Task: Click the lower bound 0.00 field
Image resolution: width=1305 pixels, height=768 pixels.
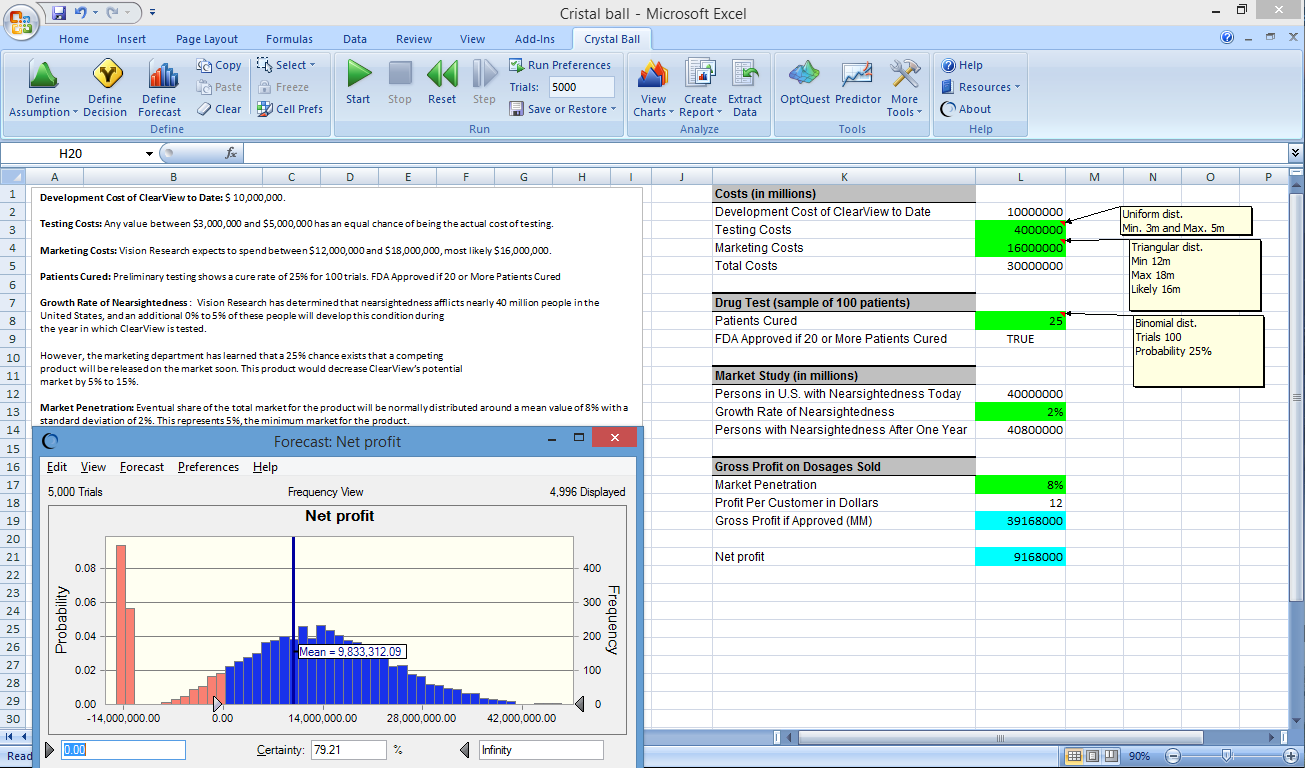Action: (x=123, y=750)
